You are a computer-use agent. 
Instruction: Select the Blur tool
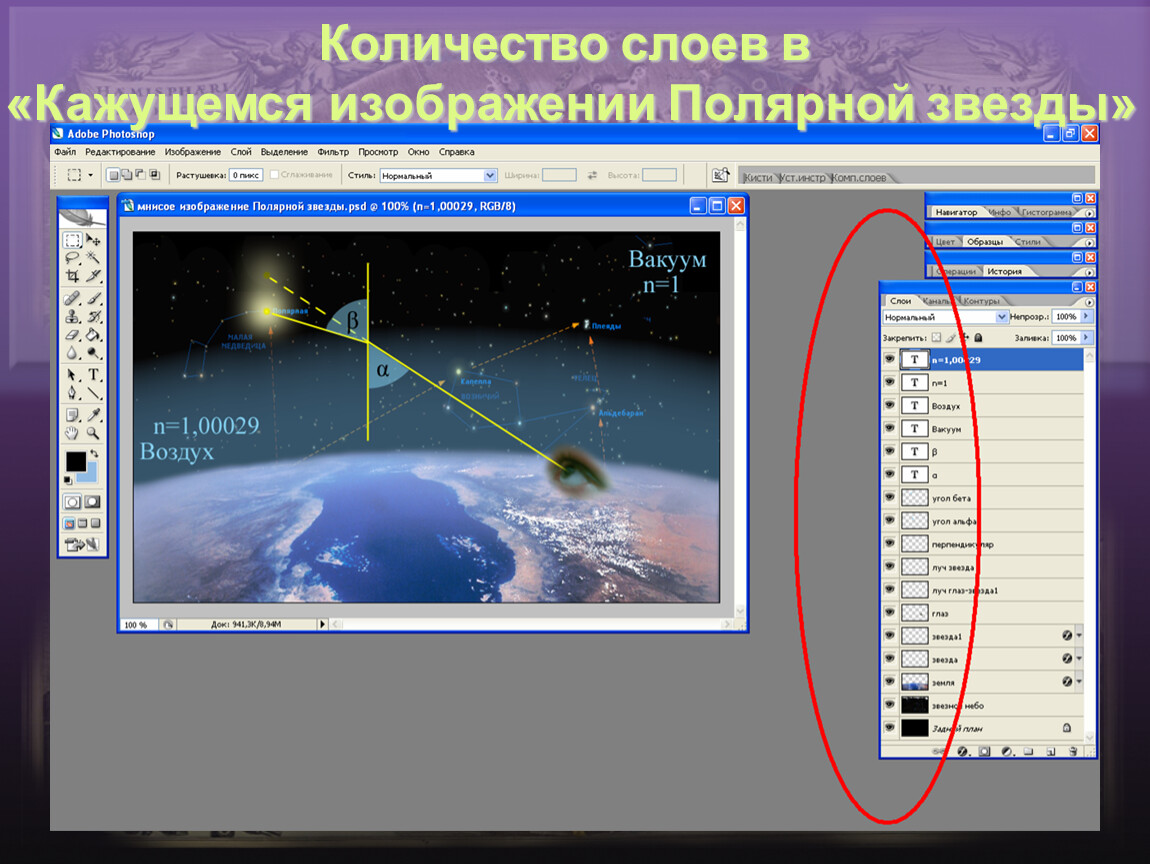72,353
